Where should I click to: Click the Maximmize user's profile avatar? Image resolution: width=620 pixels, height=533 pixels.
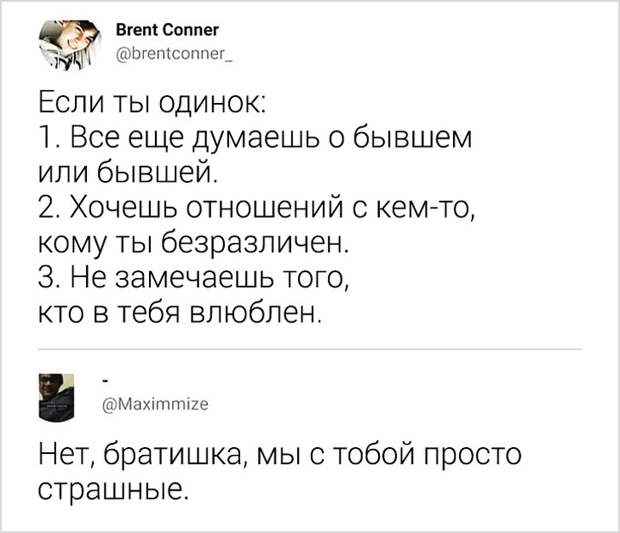tap(56, 397)
